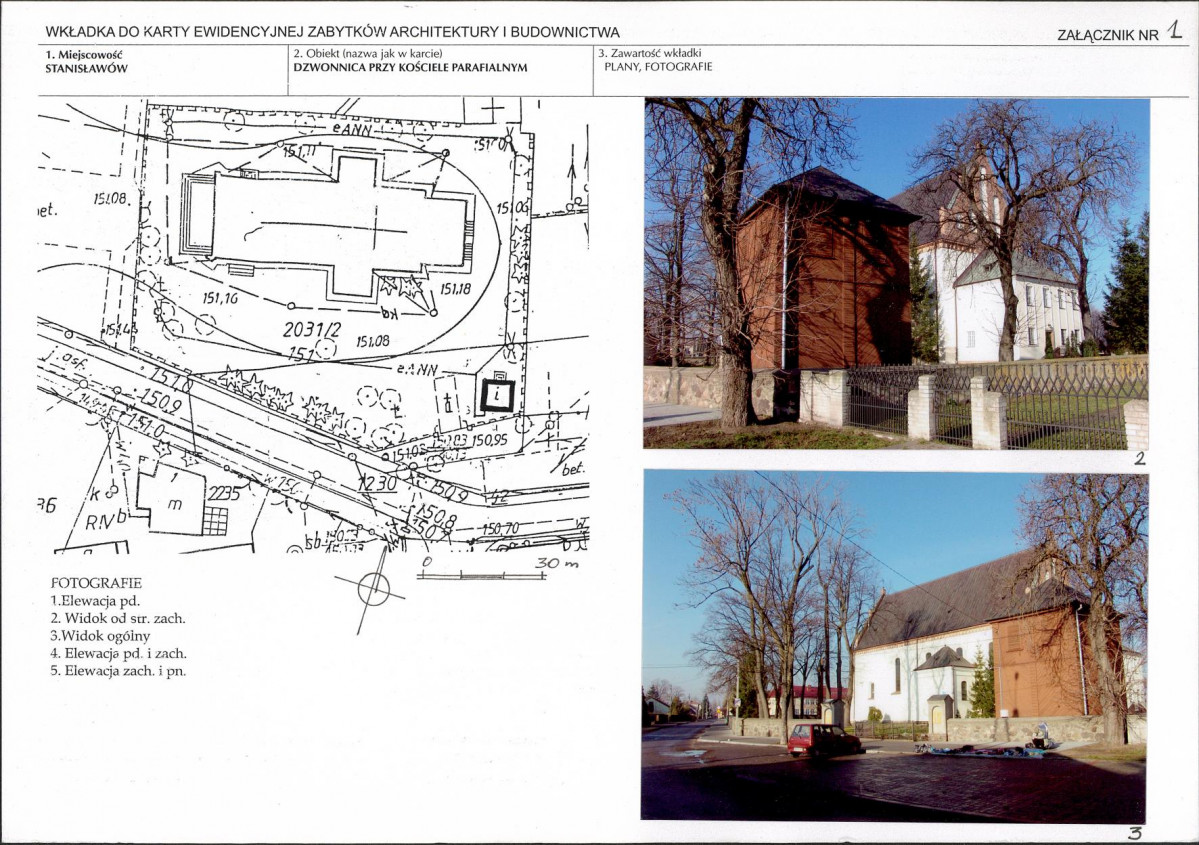Screen dimensions: 1199x845
Task: Click the north arrow compass symbol
Action: point(371,591)
